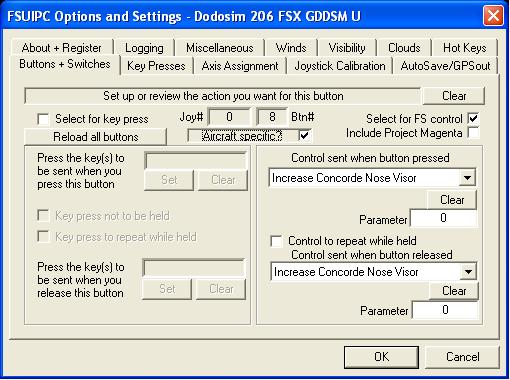Go to AutoSave/GPSout tab
The height and width of the screenshot is (380, 510).
coord(445,66)
